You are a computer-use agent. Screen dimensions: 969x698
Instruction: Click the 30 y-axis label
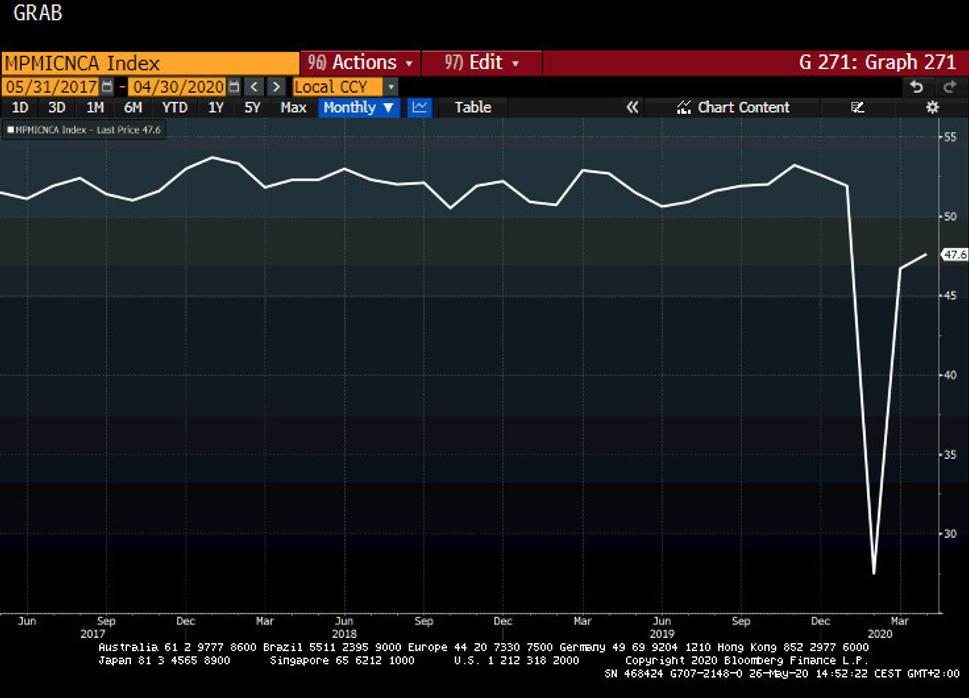coord(950,534)
